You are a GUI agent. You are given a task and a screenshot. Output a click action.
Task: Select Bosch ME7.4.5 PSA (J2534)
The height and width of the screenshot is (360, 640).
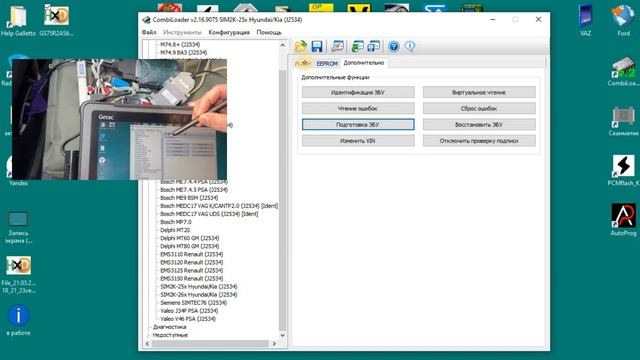(x=194, y=190)
